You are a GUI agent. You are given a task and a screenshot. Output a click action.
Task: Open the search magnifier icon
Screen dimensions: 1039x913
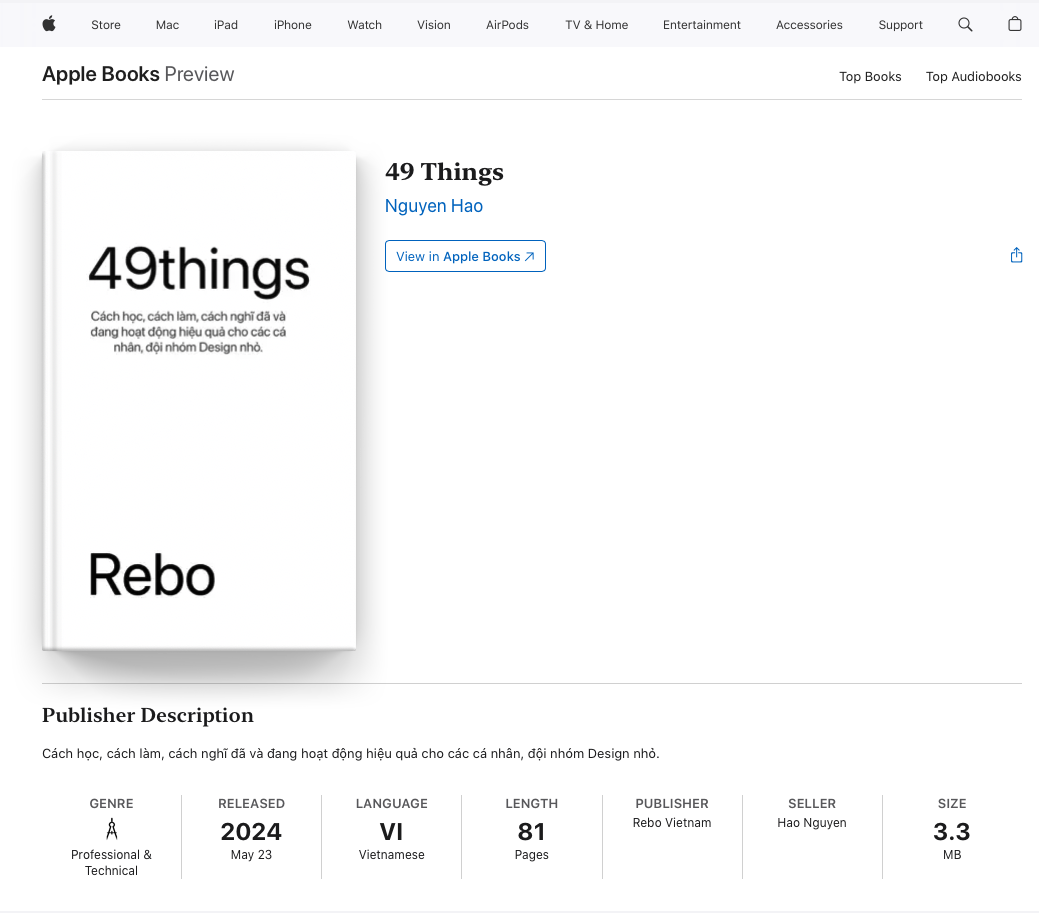[965, 25]
